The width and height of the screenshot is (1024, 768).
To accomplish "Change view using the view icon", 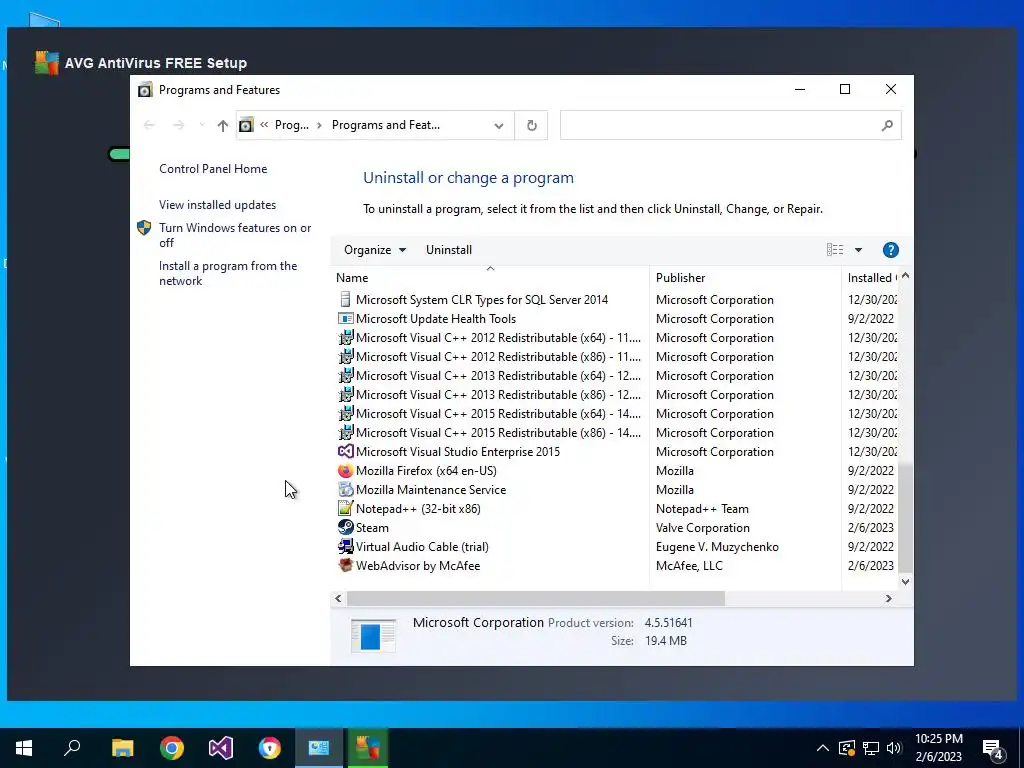I will pyautogui.click(x=835, y=249).
